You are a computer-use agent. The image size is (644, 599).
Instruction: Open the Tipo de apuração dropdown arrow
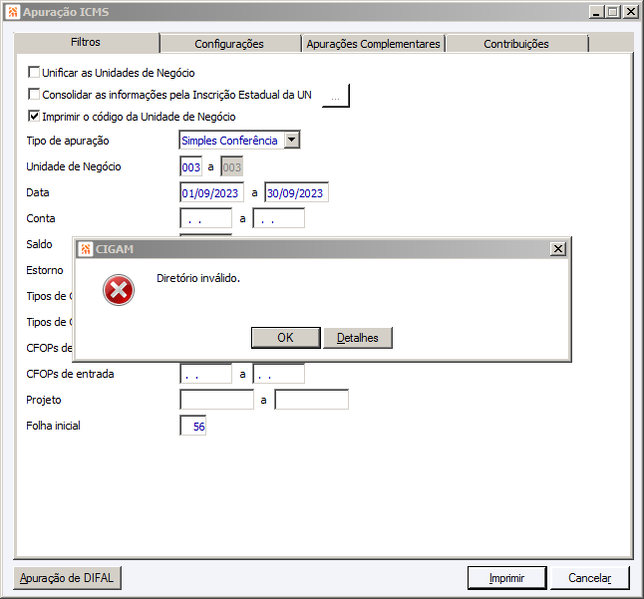[292, 140]
